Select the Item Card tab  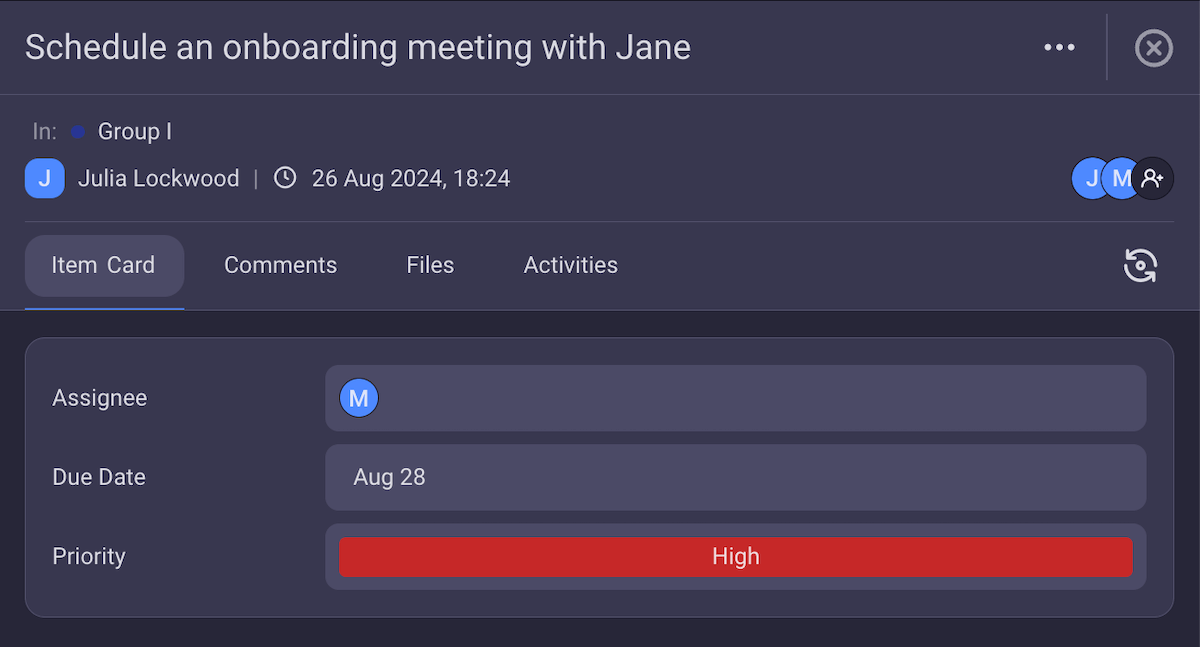tap(104, 265)
